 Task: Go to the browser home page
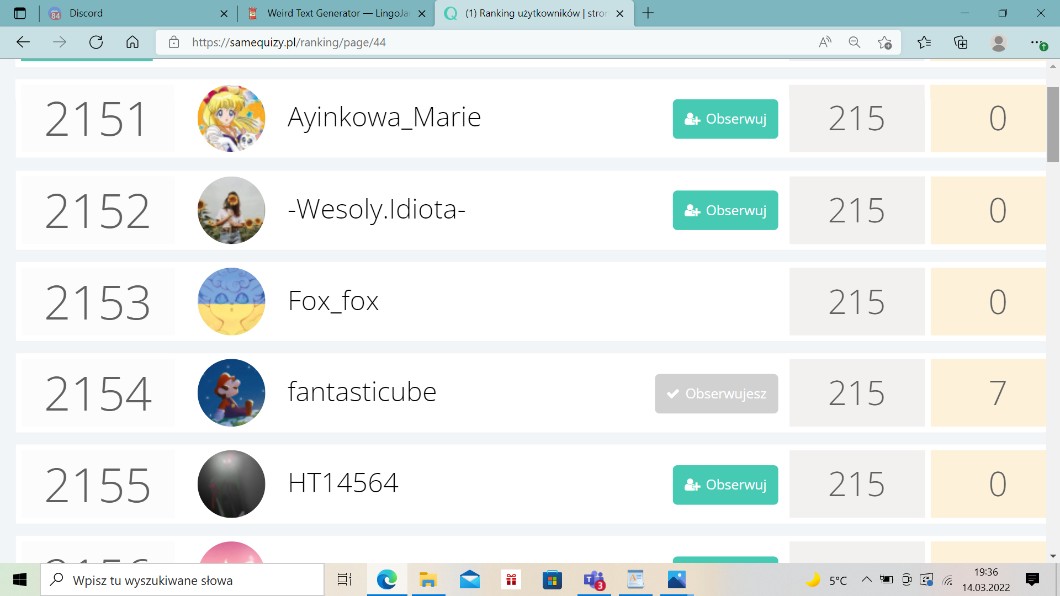click(x=132, y=42)
